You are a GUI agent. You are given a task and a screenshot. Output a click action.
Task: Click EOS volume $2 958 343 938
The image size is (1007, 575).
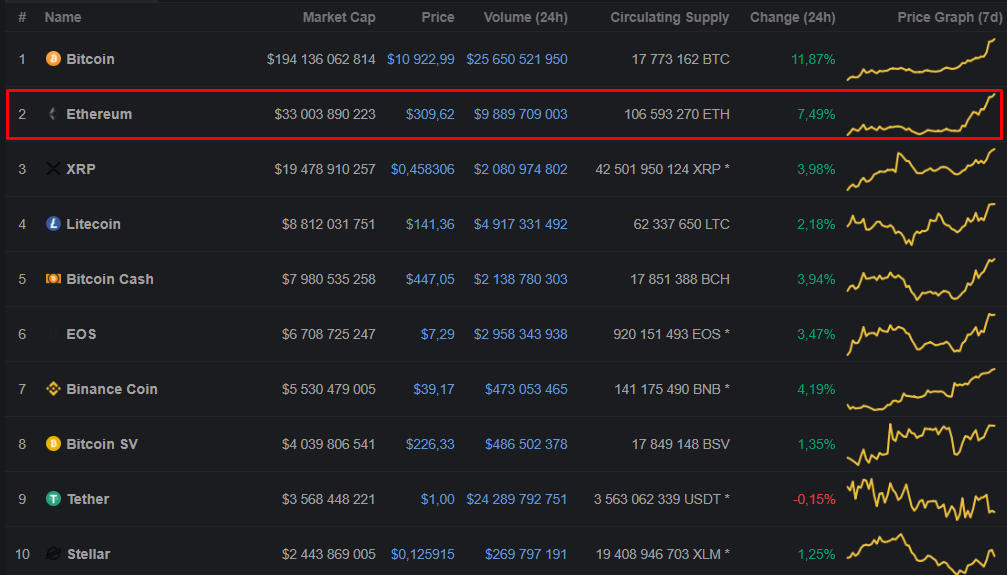521,334
